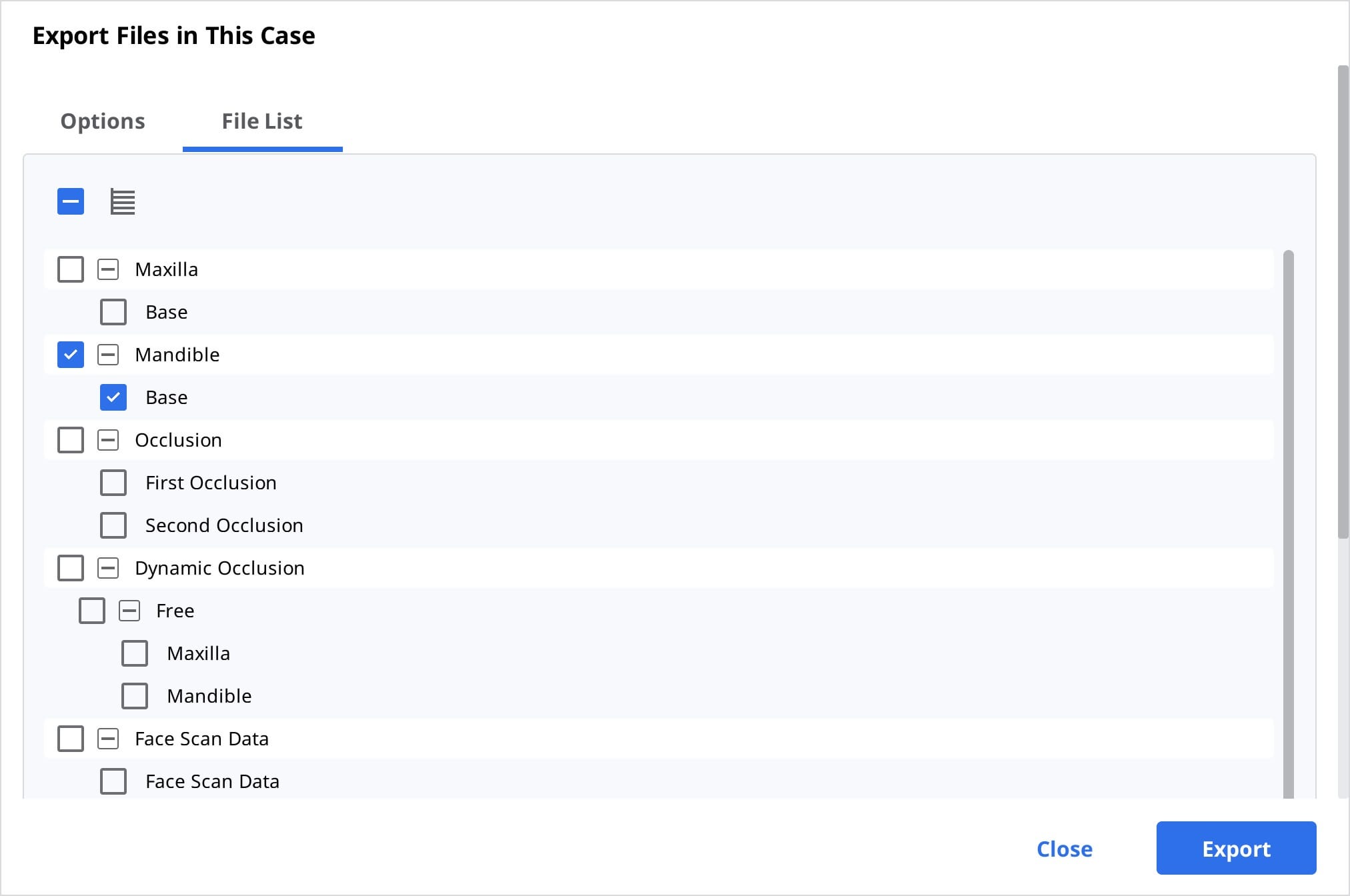Collapse the Maxilla group
Image resolution: width=1350 pixels, height=896 pixels.
pyautogui.click(x=108, y=269)
